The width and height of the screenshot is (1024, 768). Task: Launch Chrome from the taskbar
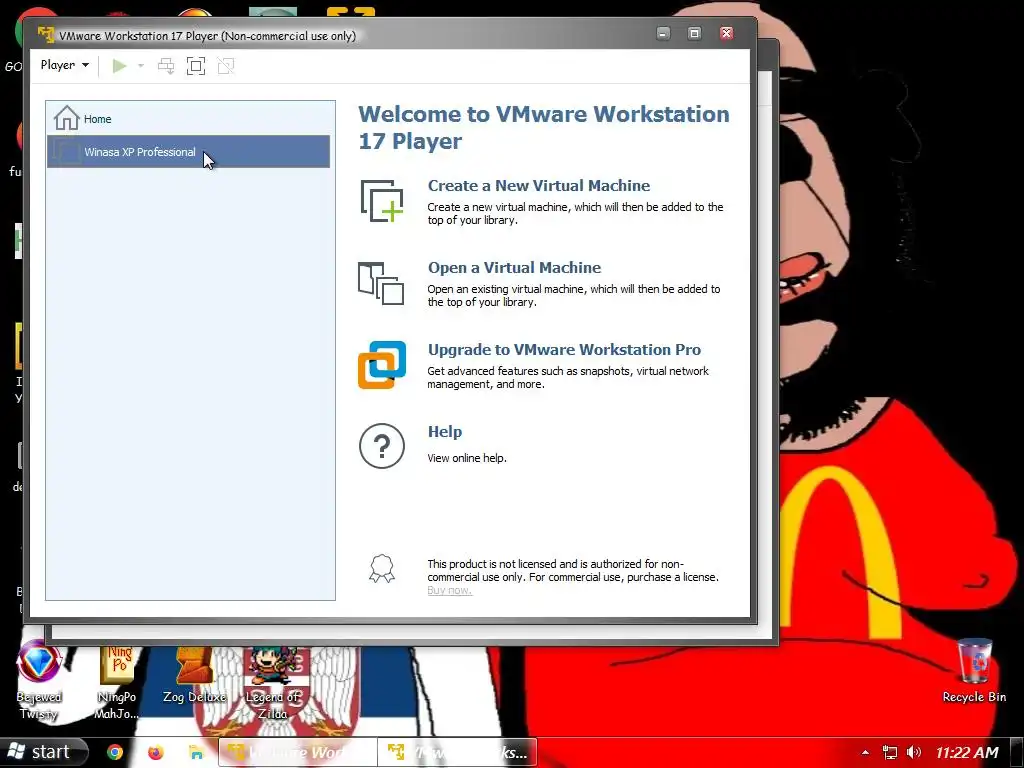point(115,752)
